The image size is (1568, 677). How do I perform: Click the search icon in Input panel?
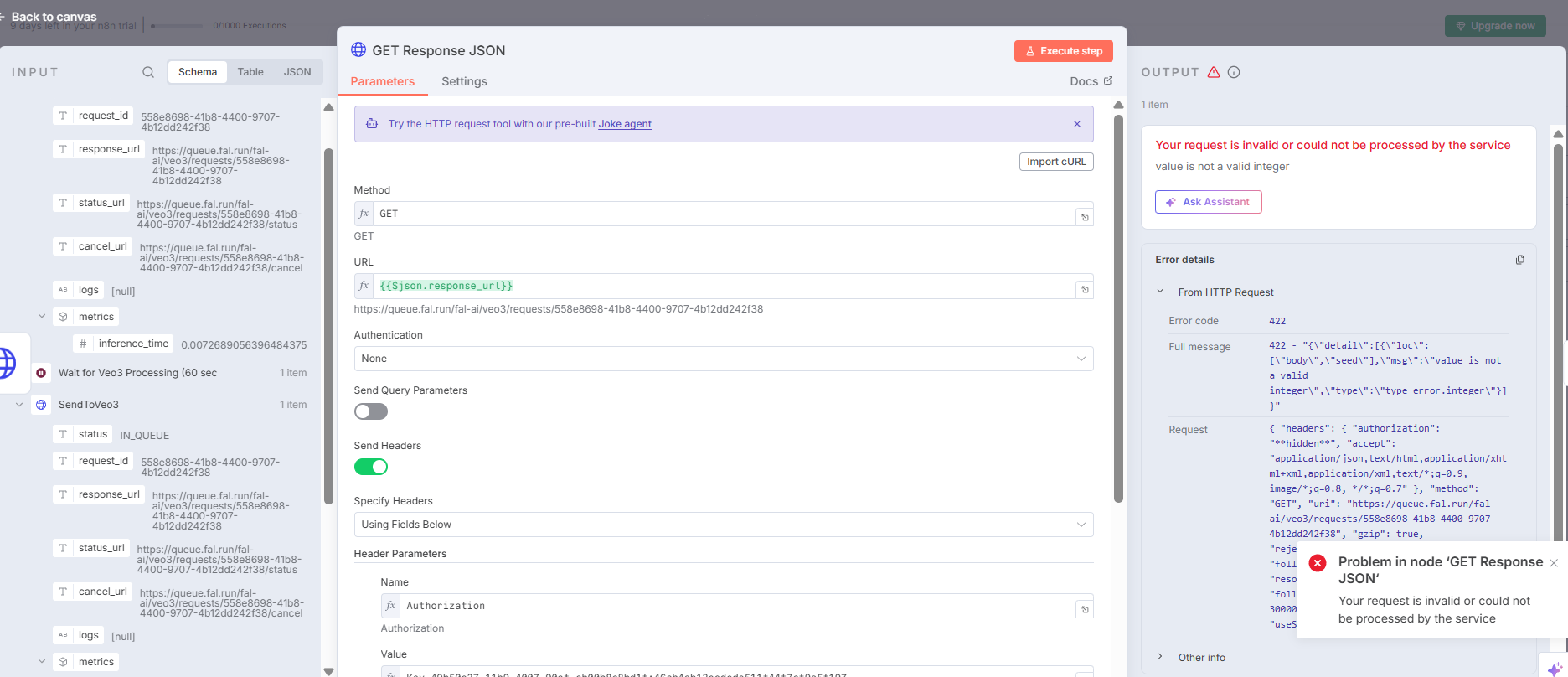(148, 72)
